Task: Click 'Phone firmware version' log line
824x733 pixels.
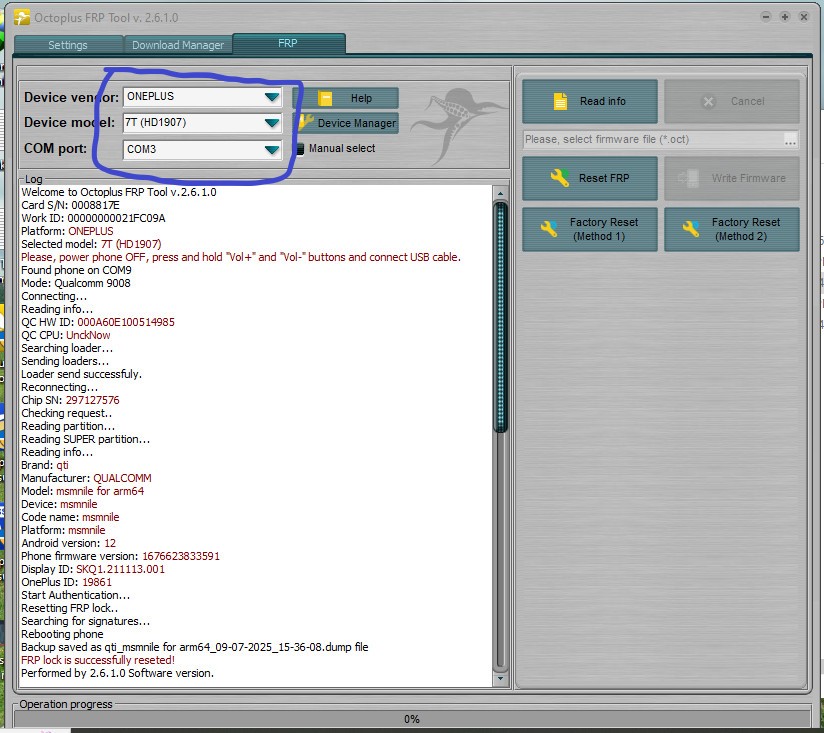Action: click(120, 556)
